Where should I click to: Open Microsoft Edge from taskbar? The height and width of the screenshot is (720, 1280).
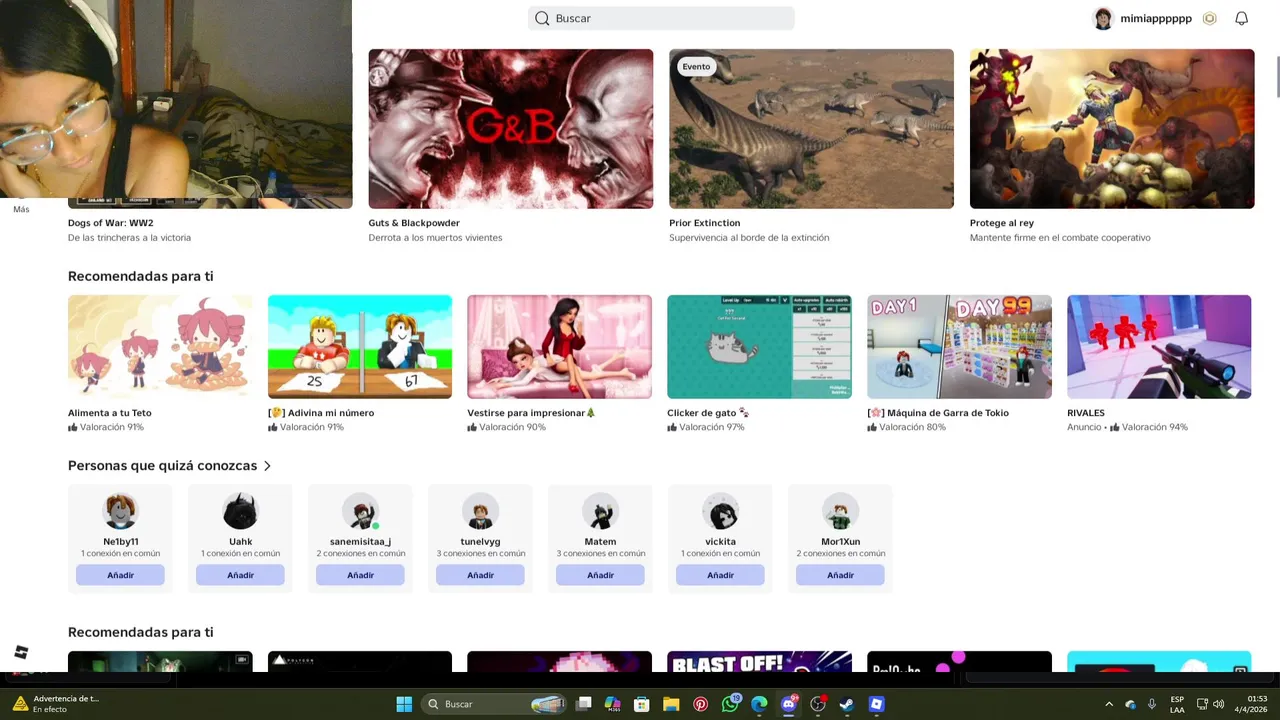[759, 704]
